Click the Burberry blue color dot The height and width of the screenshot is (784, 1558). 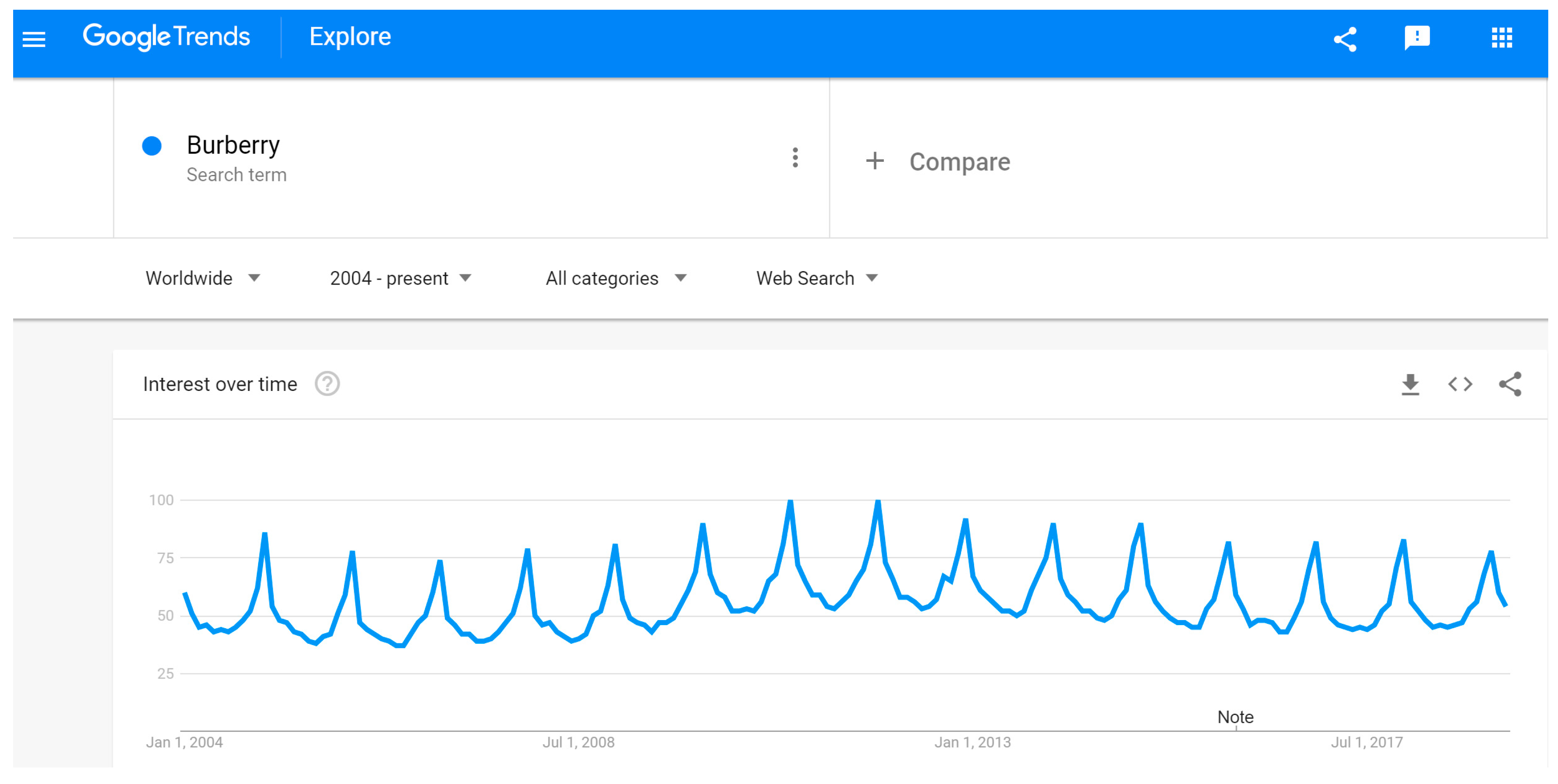click(152, 146)
